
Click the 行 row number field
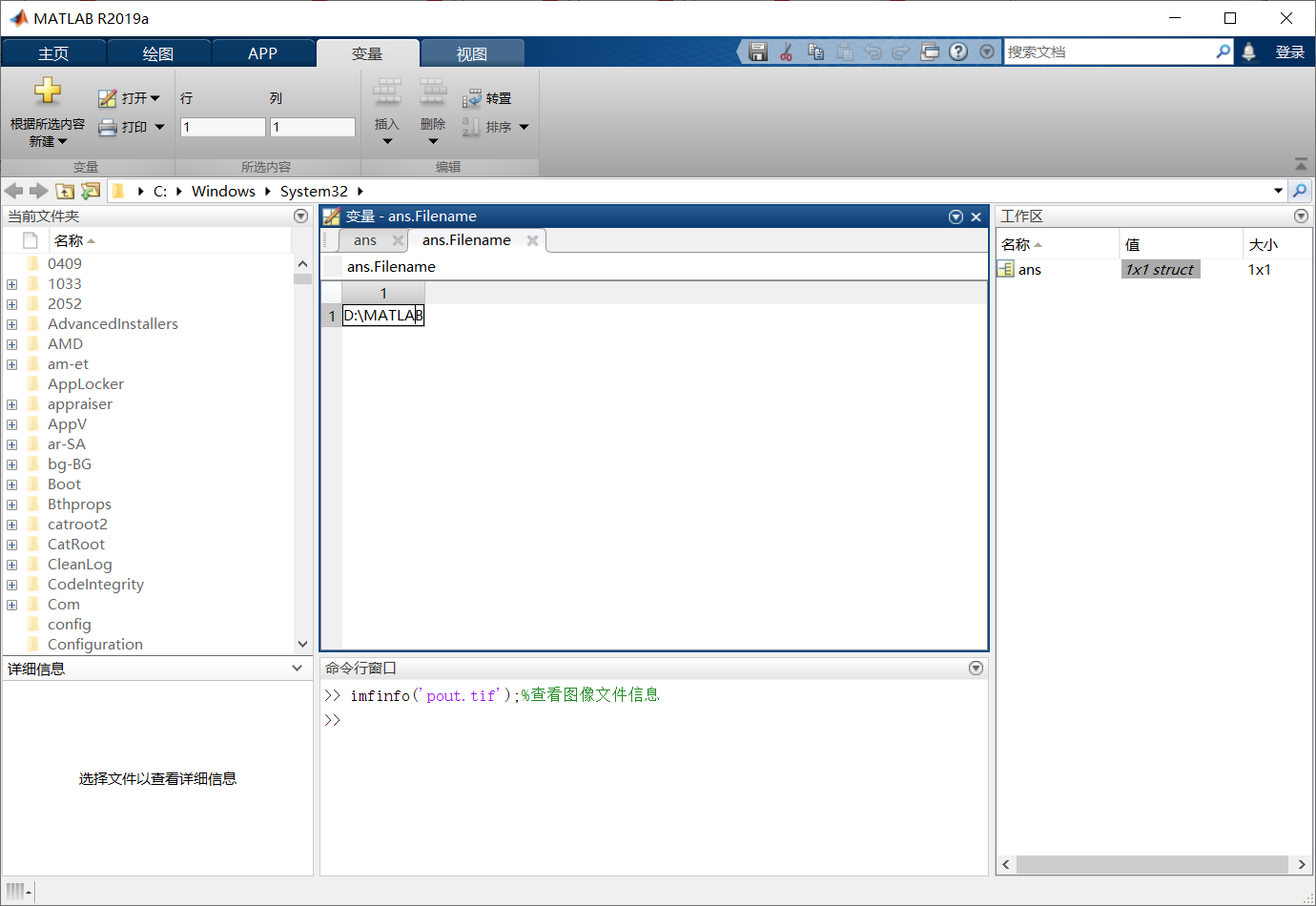click(x=223, y=127)
